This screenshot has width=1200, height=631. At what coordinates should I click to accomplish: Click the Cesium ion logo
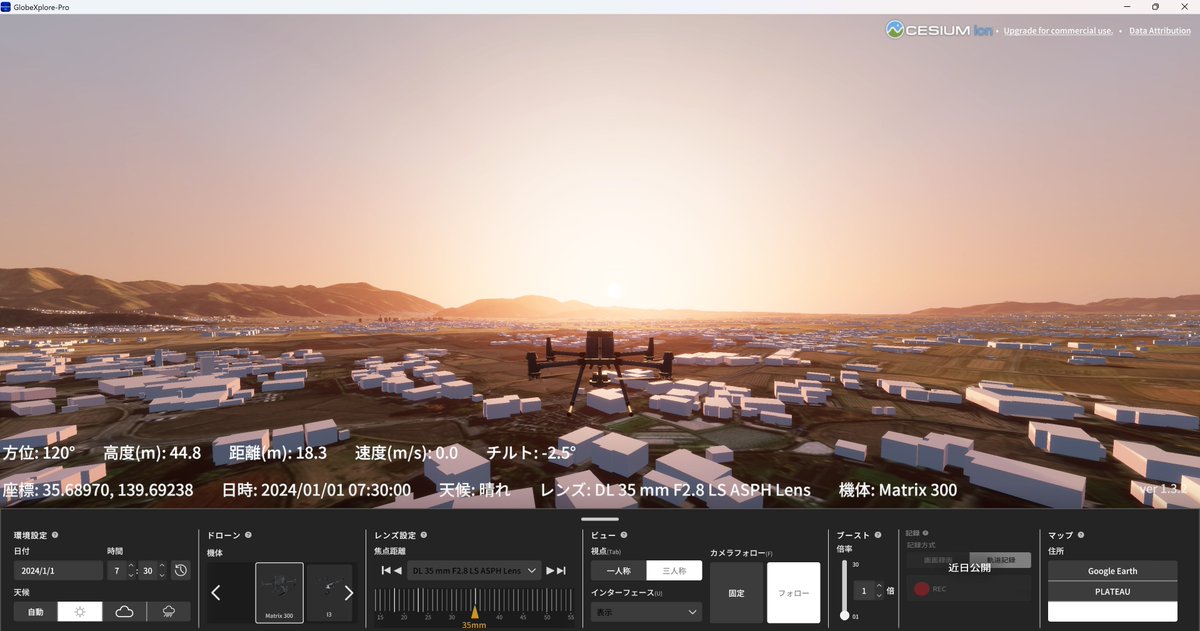tap(938, 30)
